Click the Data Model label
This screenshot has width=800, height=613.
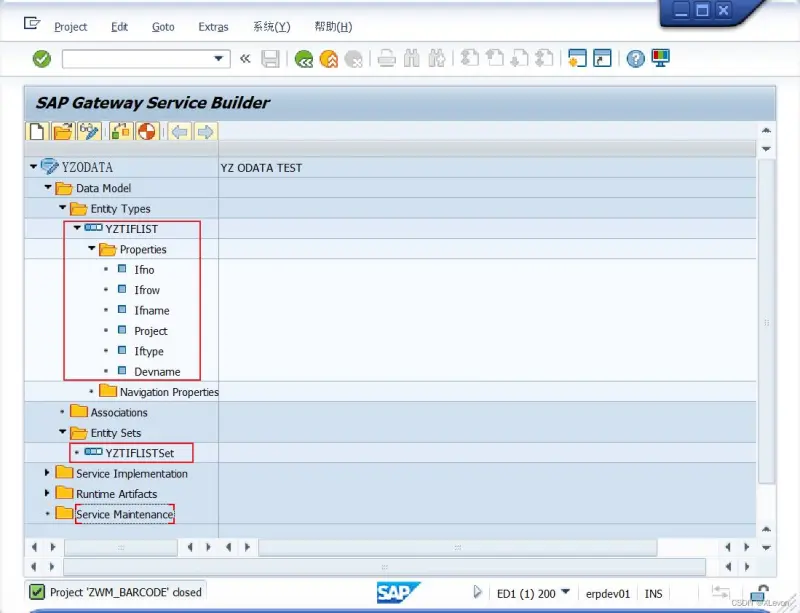104,188
